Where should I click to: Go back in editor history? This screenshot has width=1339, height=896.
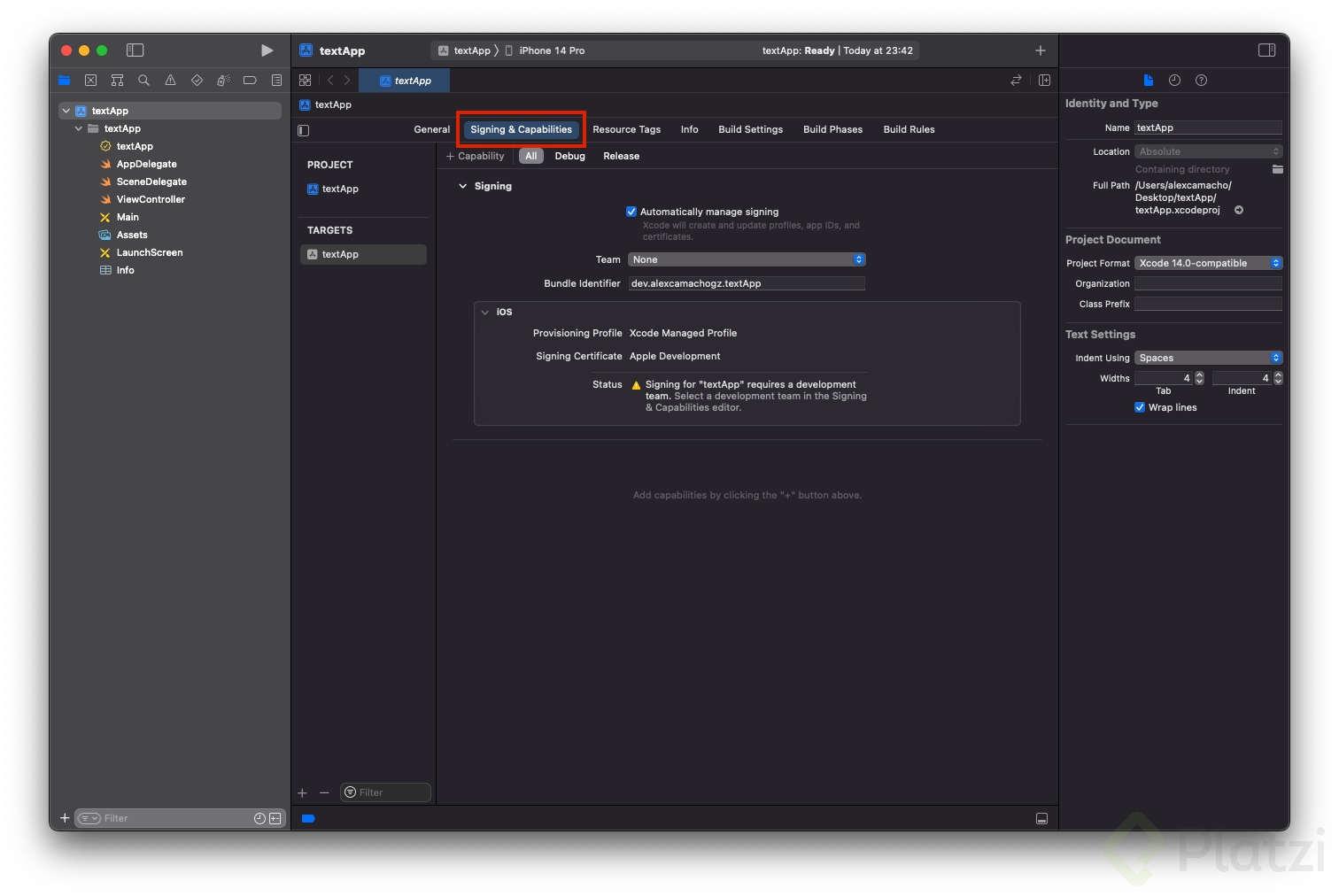tap(330, 81)
